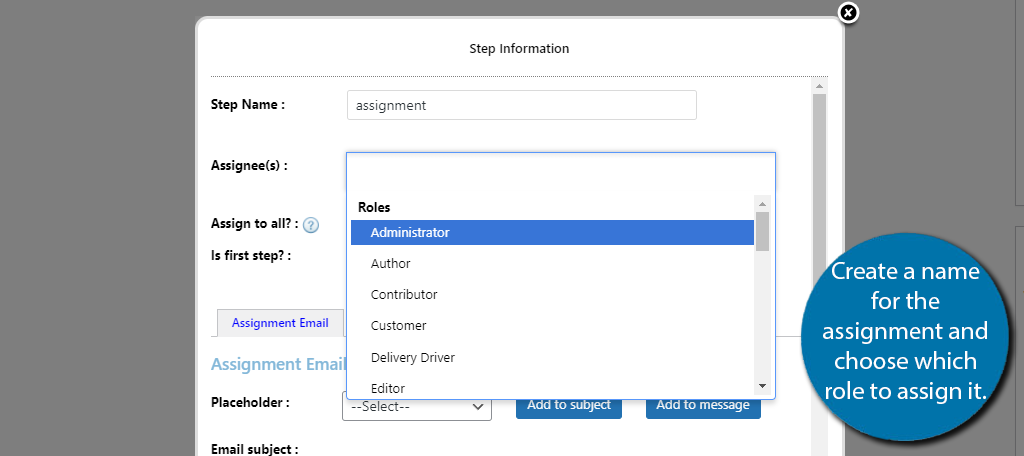Click the roles list scroll-down arrow
The width and height of the screenshot is (1024, 456).
tap(762, 386)
